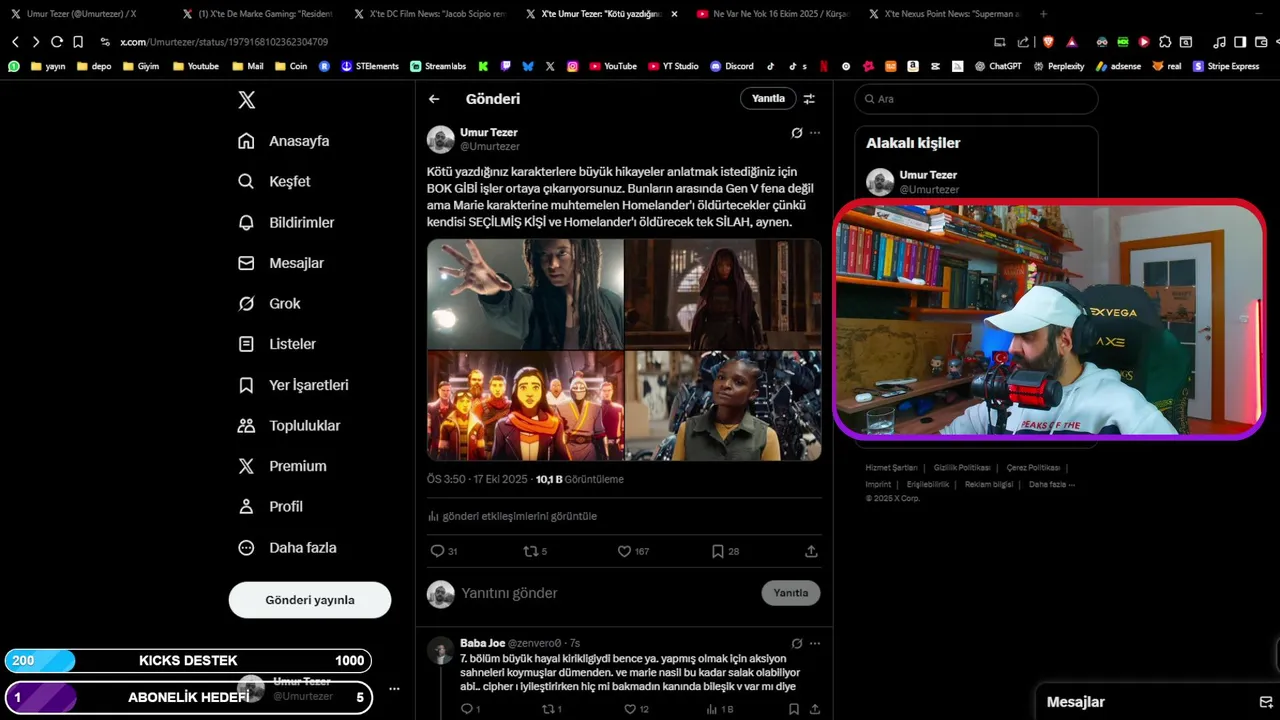
Task: Click the share icon on the main post
Action: point(811,551)
